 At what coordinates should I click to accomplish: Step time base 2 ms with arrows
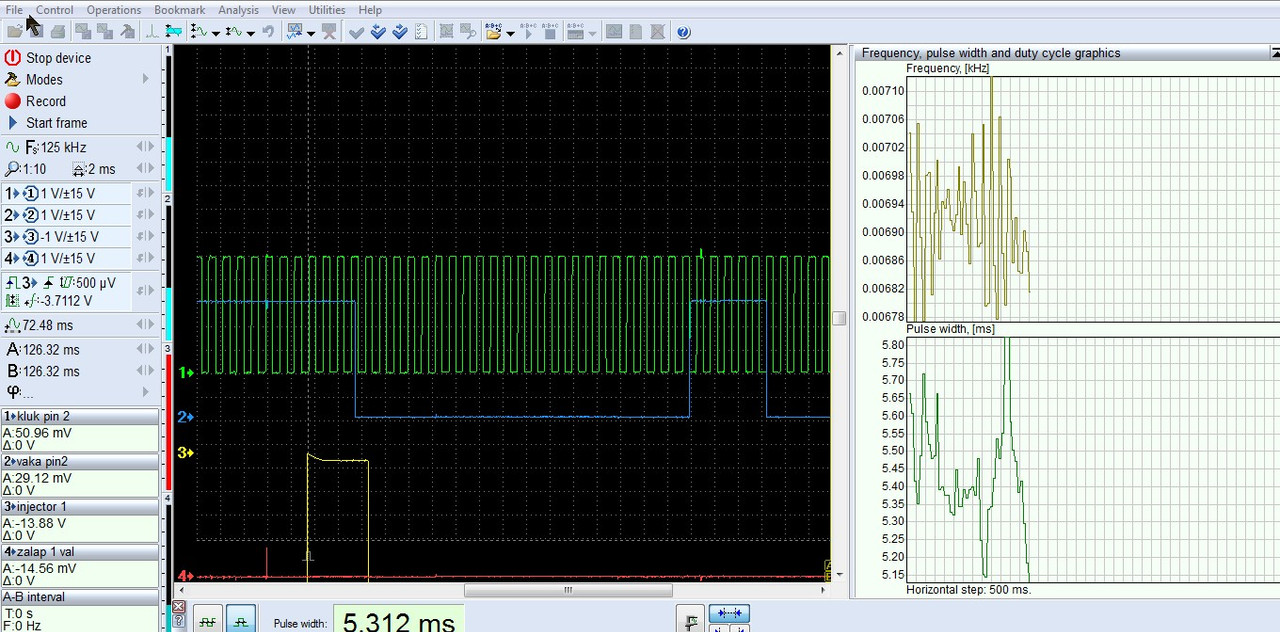click(x=146, y=169)
